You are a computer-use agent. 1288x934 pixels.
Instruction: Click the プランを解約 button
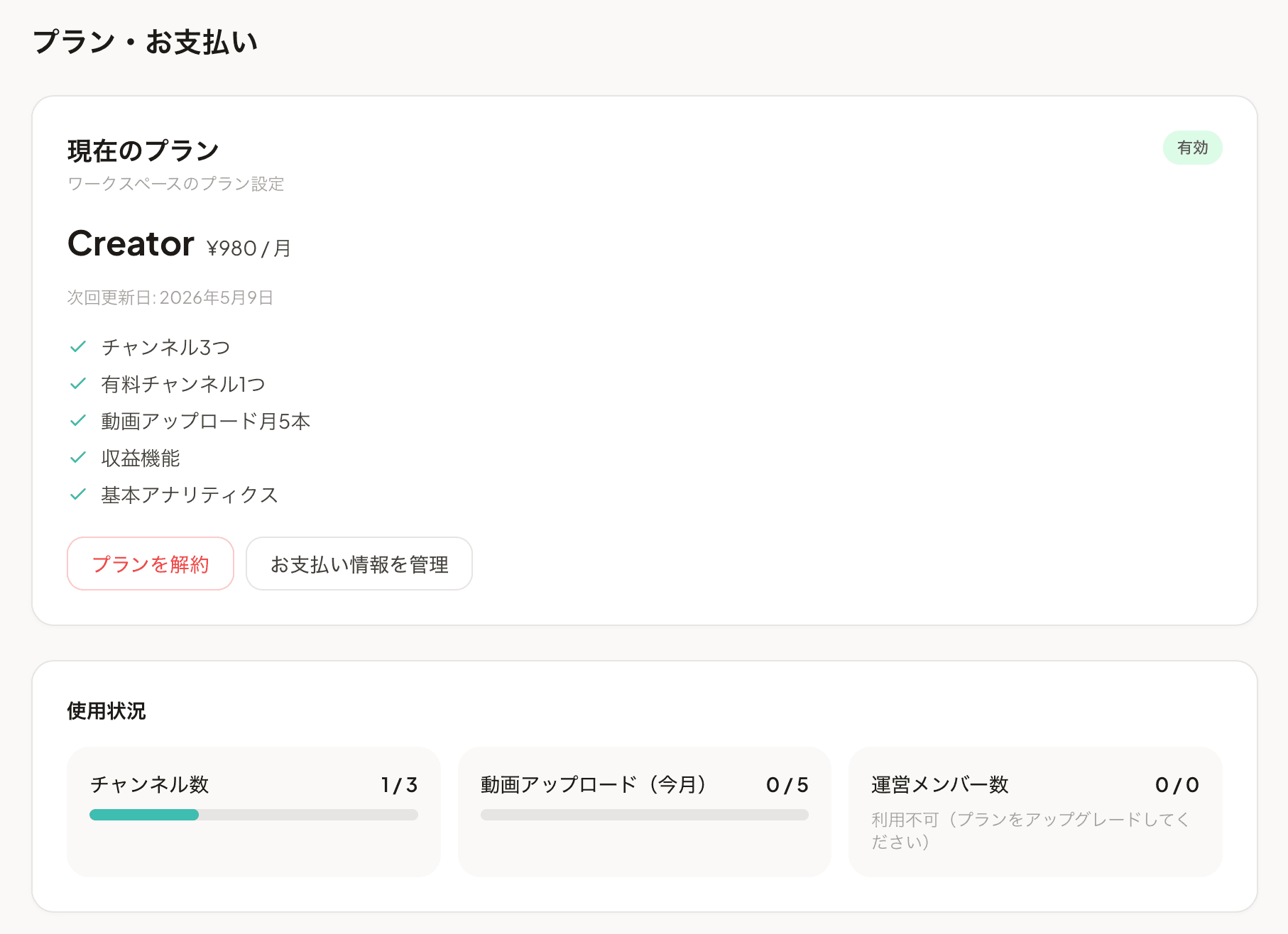(x=150, y=564)
